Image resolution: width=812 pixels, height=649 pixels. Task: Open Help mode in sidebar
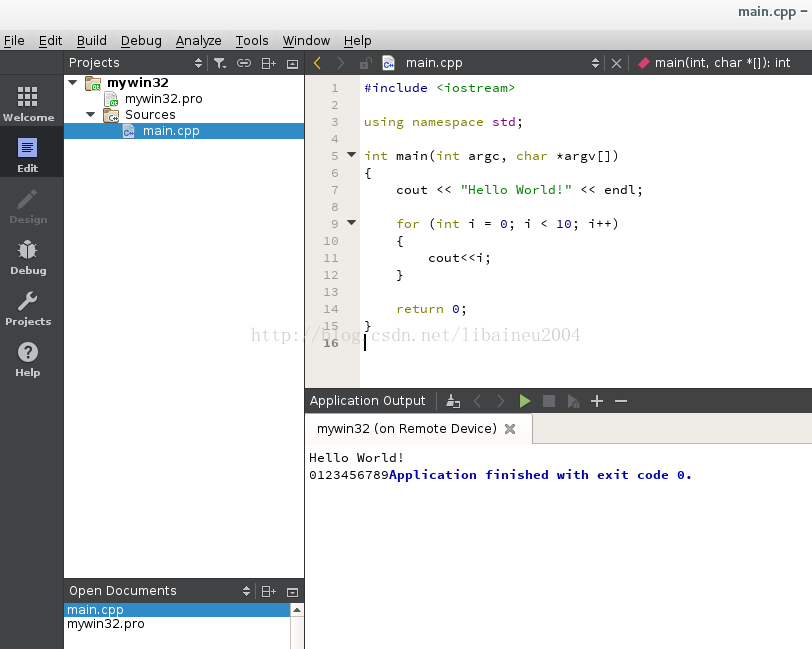28,359
